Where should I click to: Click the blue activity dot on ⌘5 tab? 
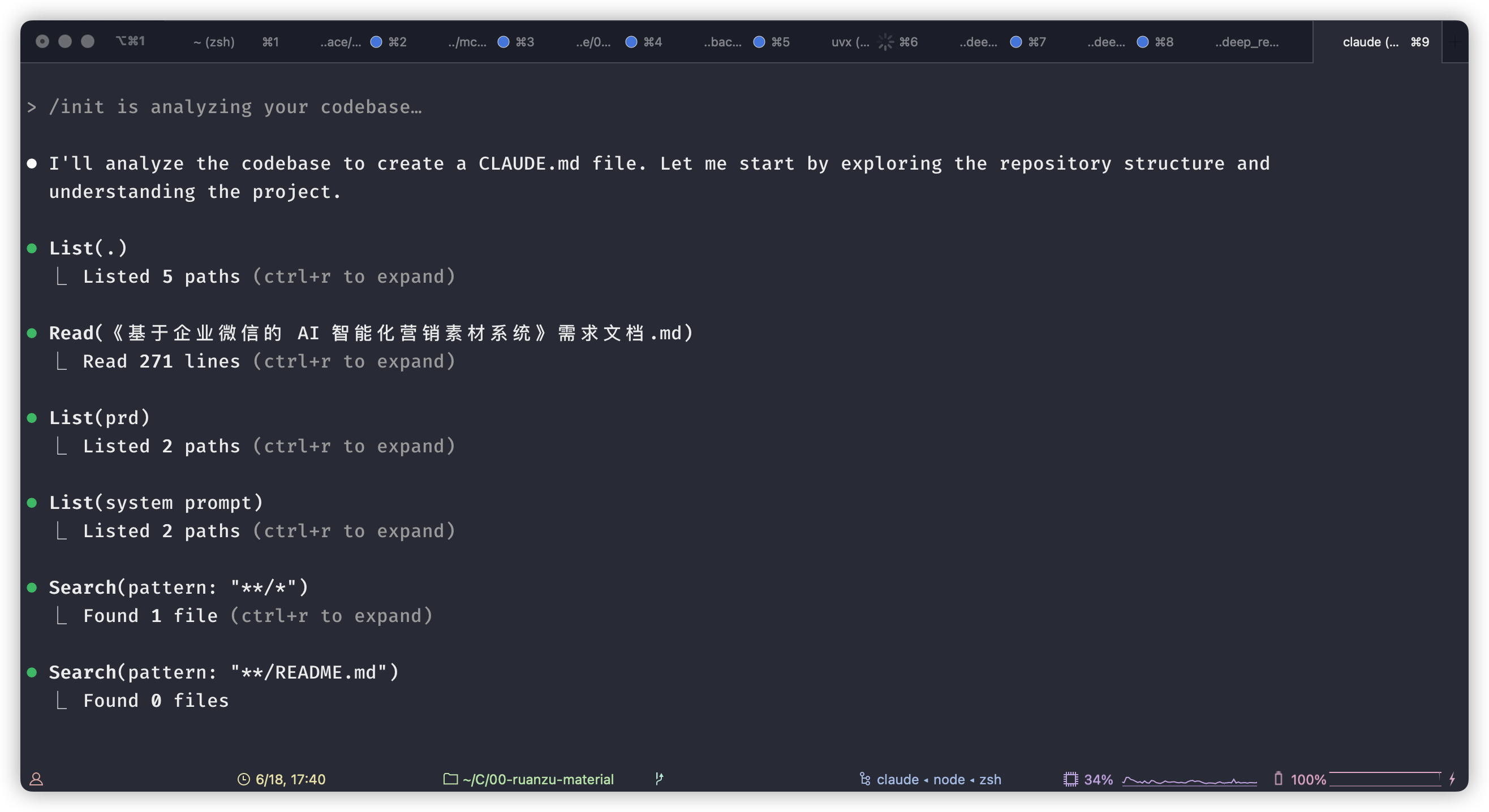point(759,42)
